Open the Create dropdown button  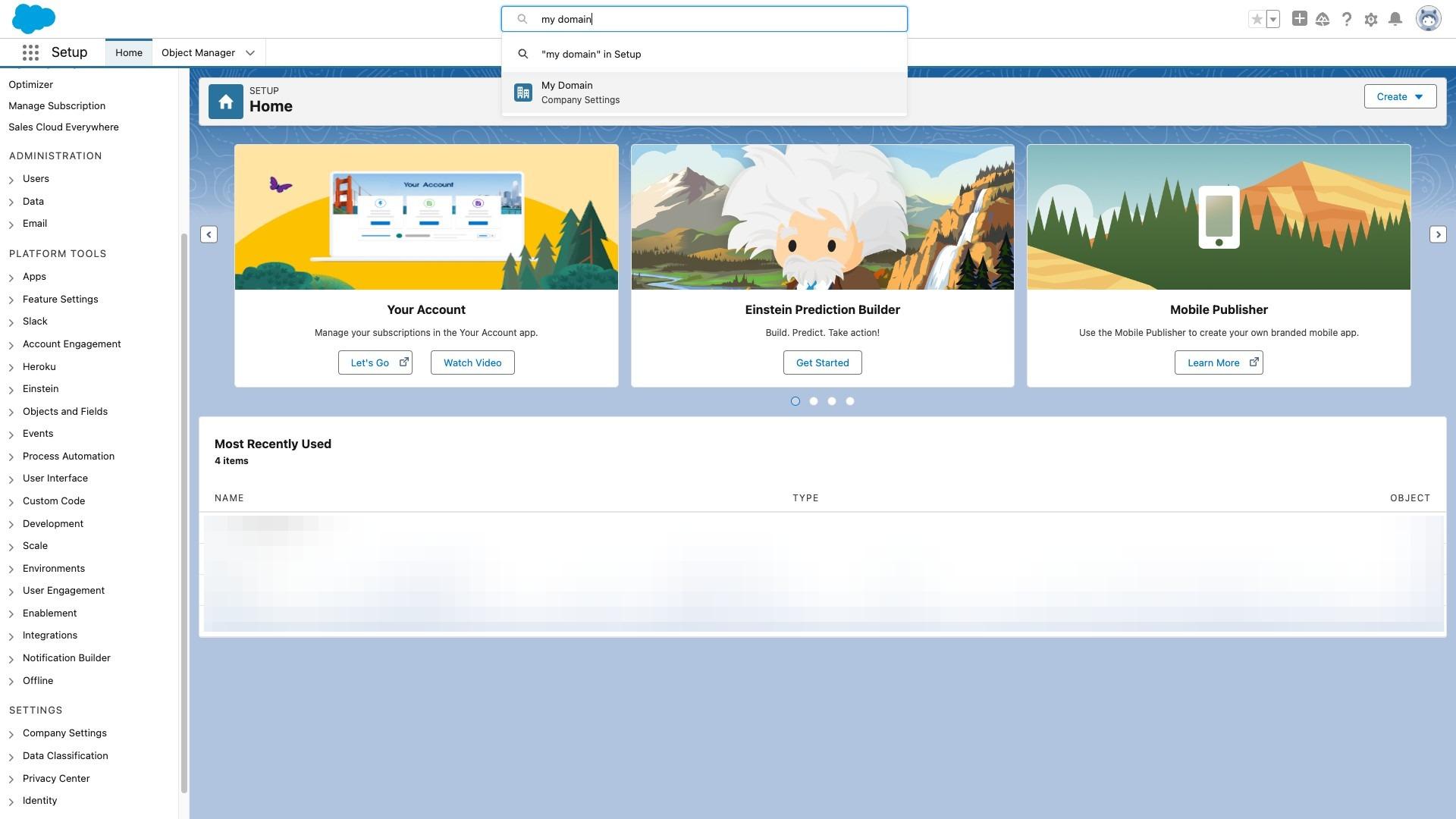(1400, 96)
